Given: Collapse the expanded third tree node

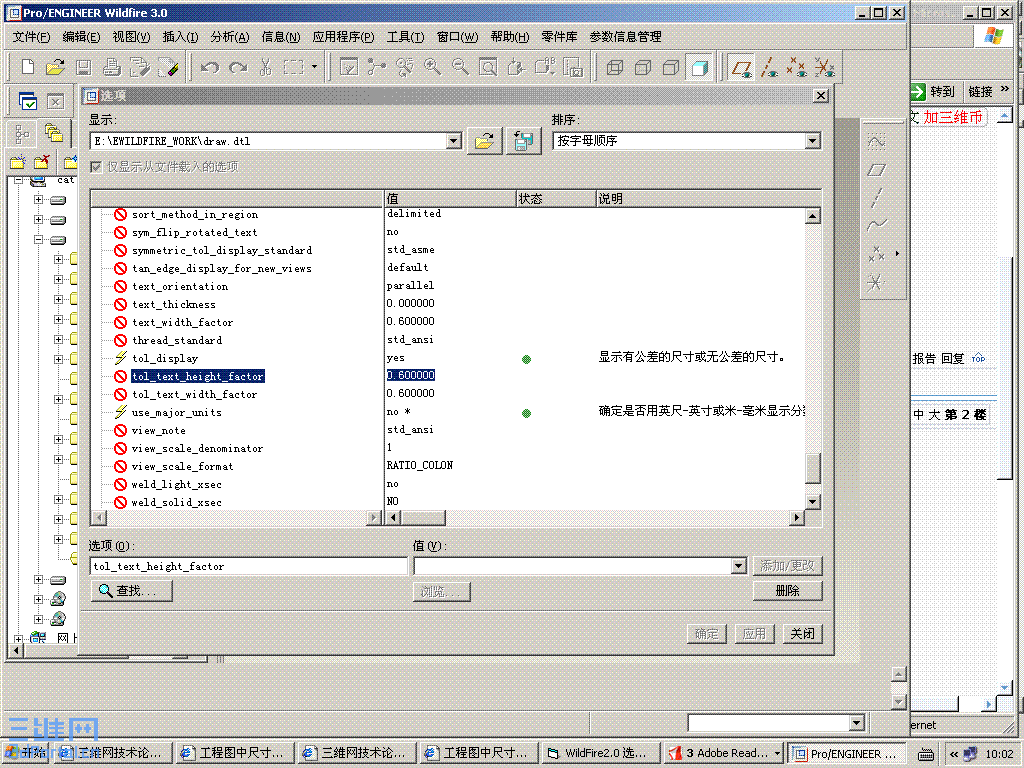Looking at the screenshot, I should [39, 240].
